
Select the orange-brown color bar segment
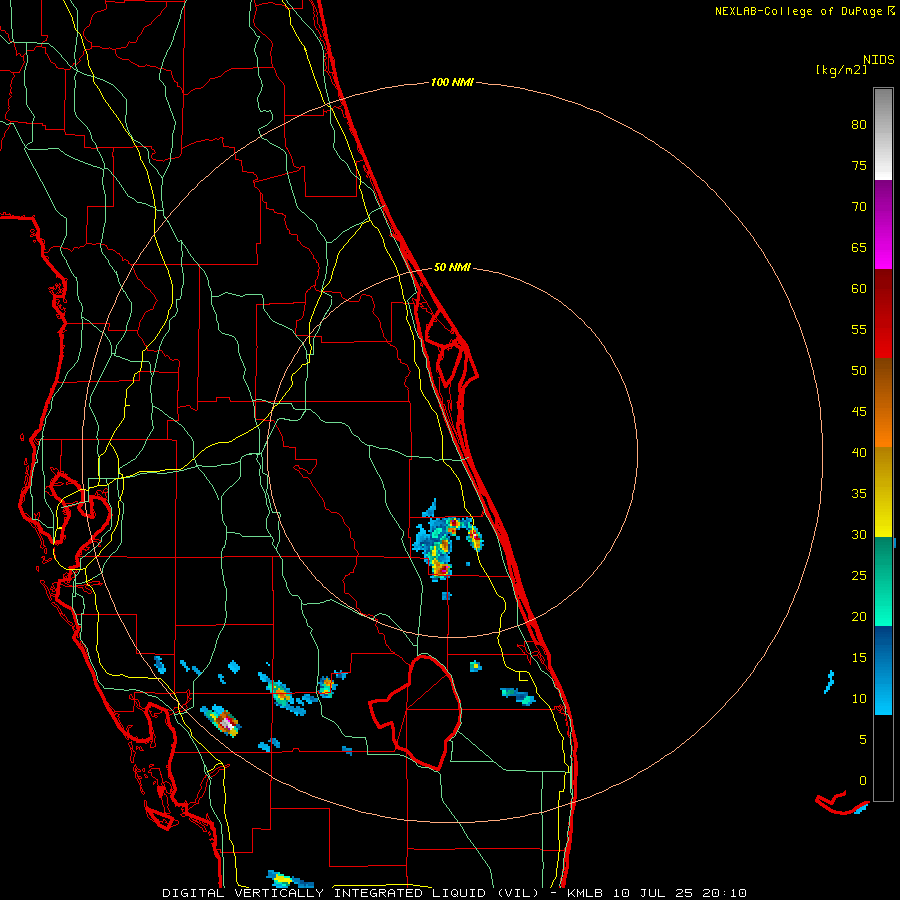(x=883, y=403)
